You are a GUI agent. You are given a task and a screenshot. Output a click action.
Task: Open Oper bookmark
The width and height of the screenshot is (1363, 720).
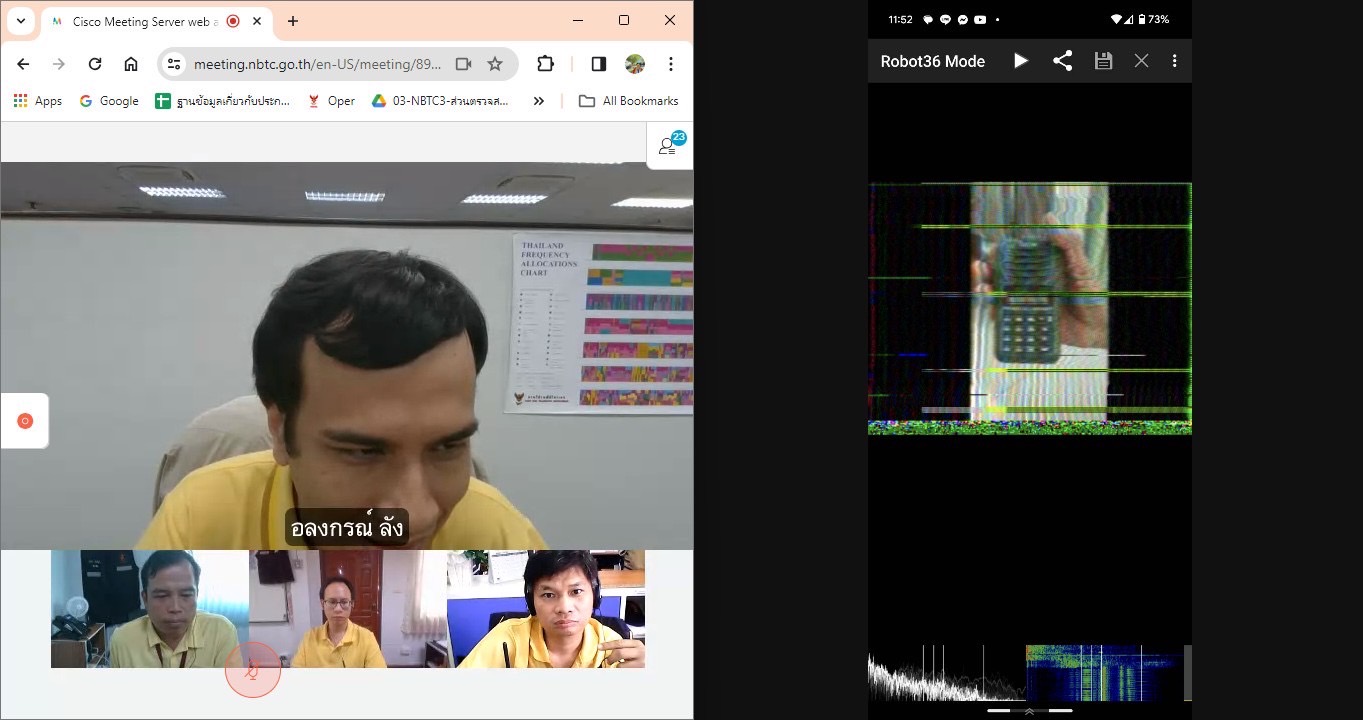(331, 101)
